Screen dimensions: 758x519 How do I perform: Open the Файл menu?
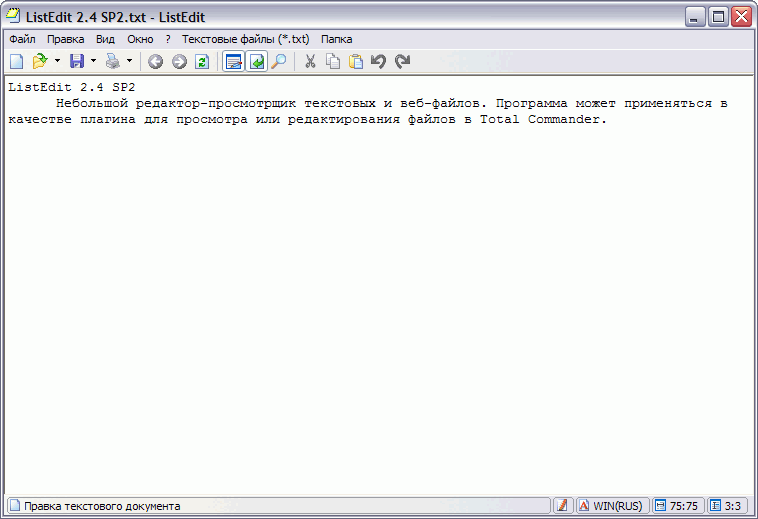[22, 39]
